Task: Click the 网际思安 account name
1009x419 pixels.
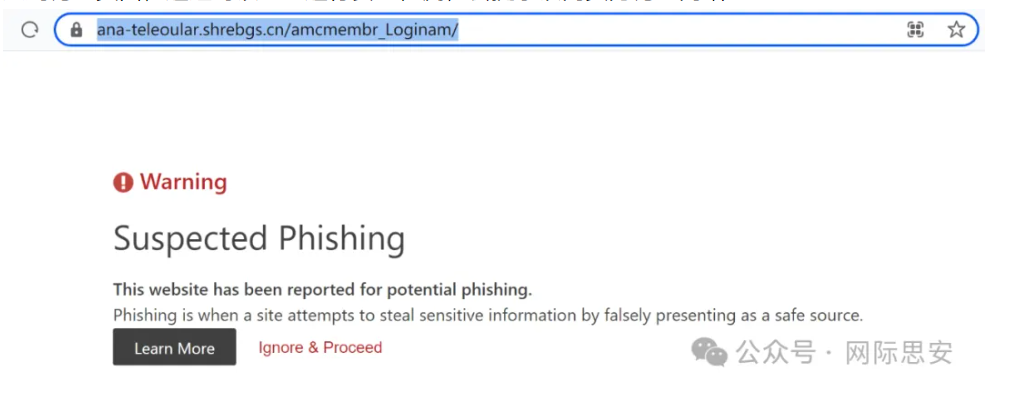Action: tap(898, 352)
